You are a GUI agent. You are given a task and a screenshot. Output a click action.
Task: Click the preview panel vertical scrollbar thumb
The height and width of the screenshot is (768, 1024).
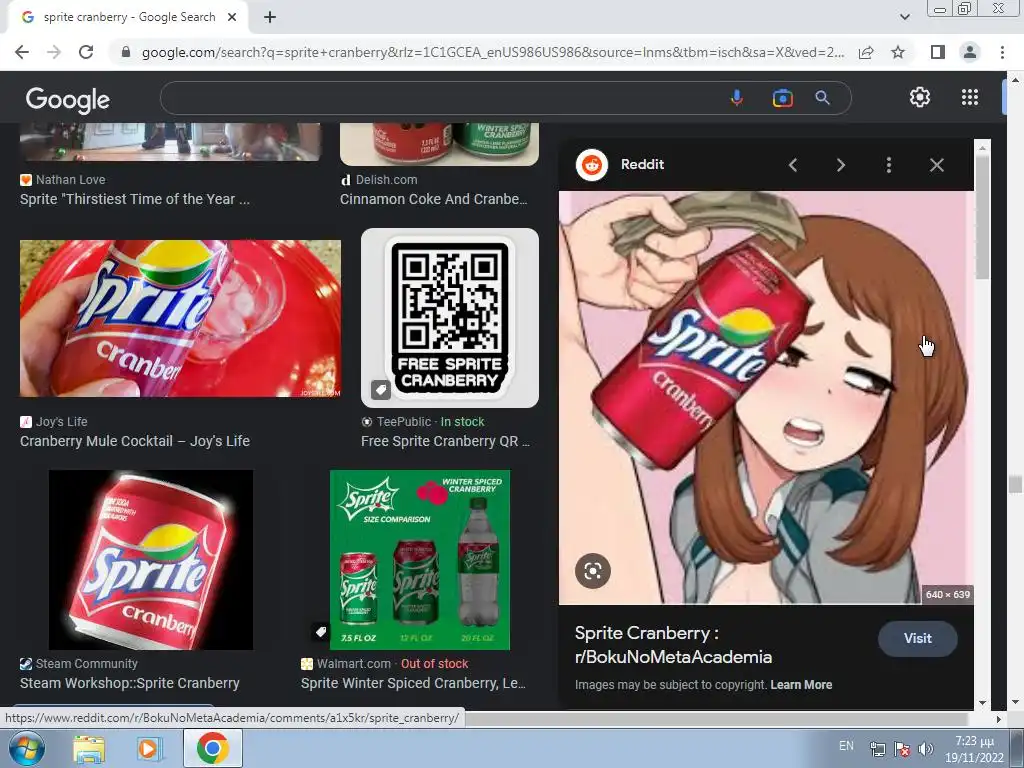coord(982,217)
